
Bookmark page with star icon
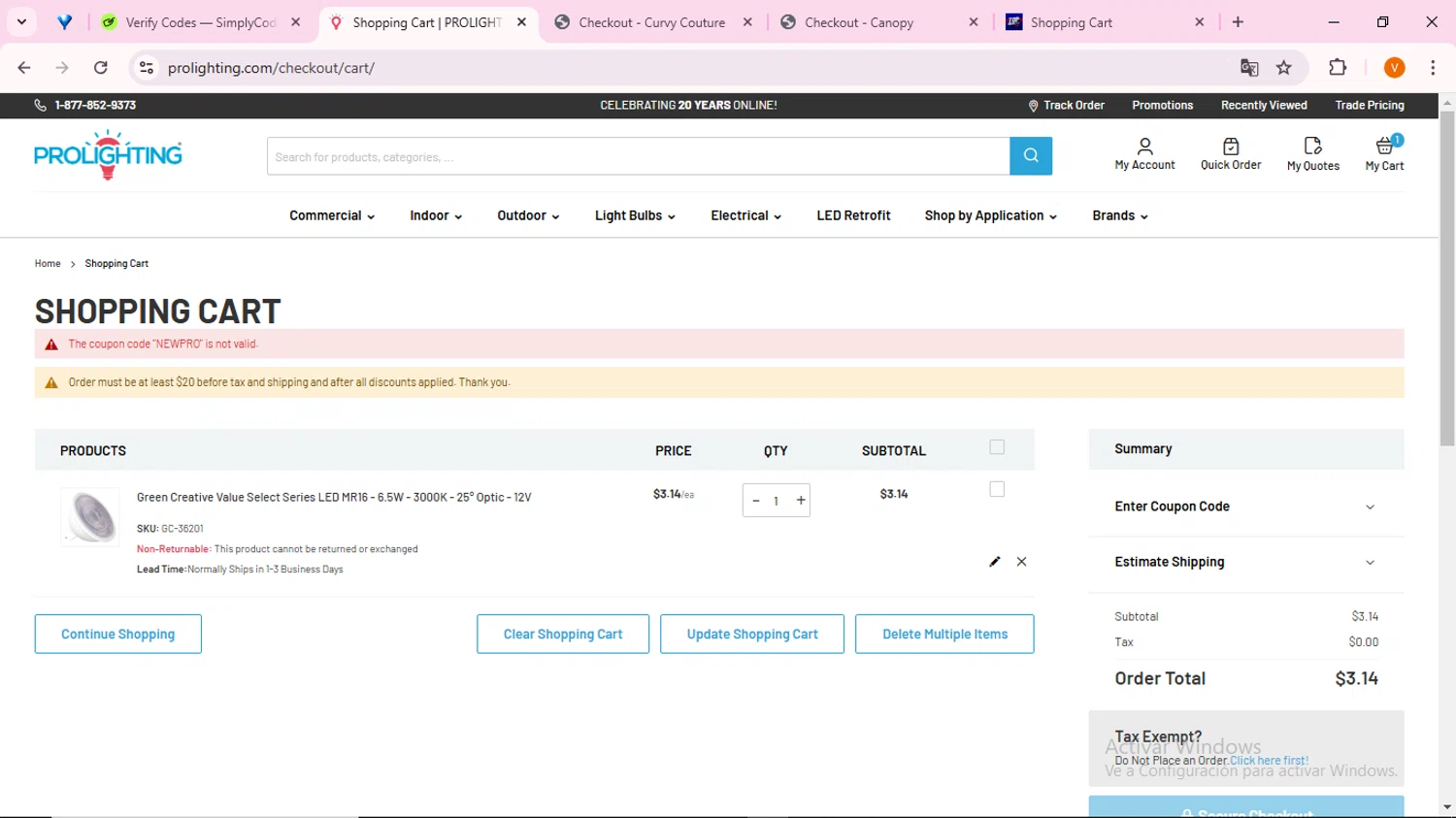[1284, 67]
